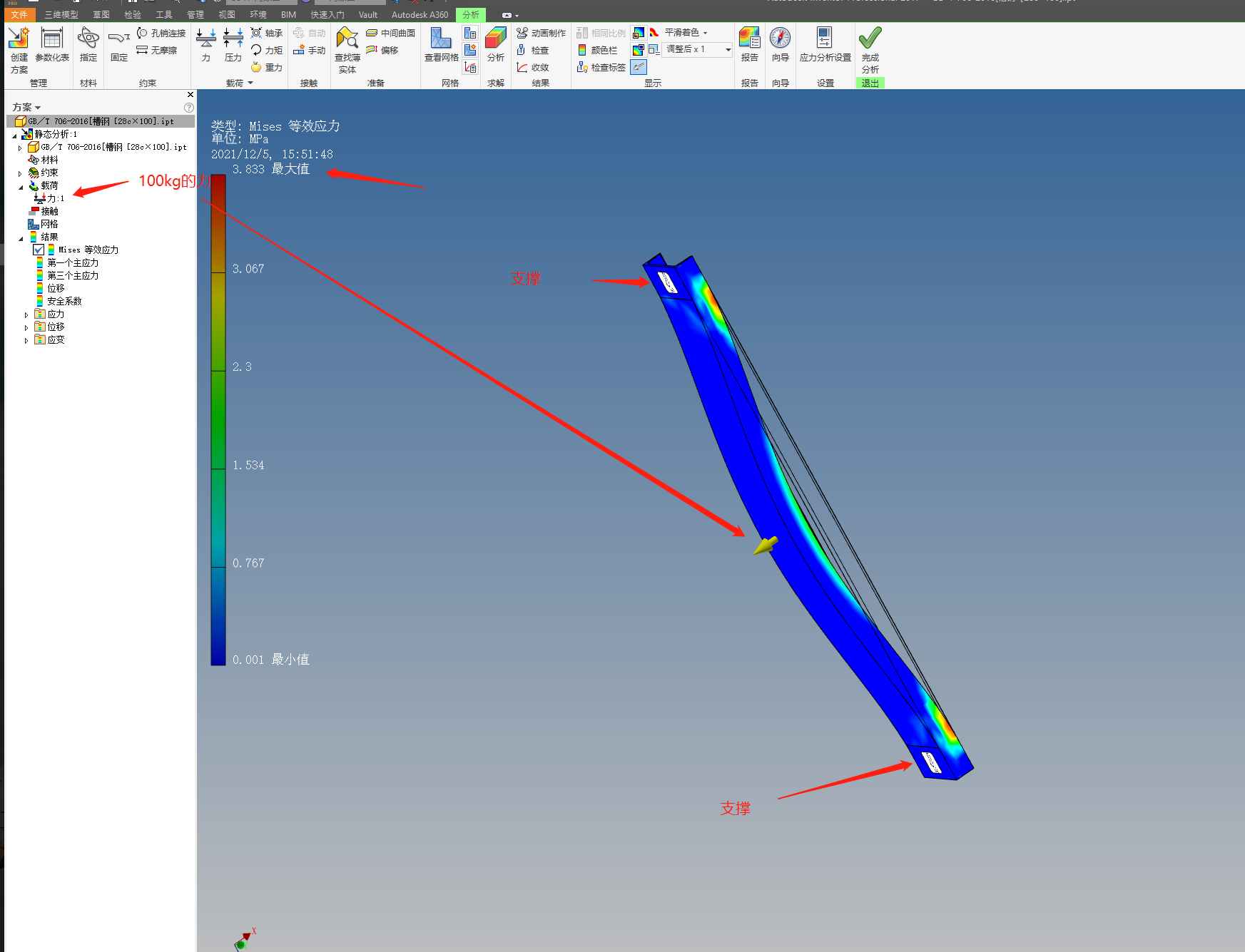Collapse the 结果 tree node

21,238
